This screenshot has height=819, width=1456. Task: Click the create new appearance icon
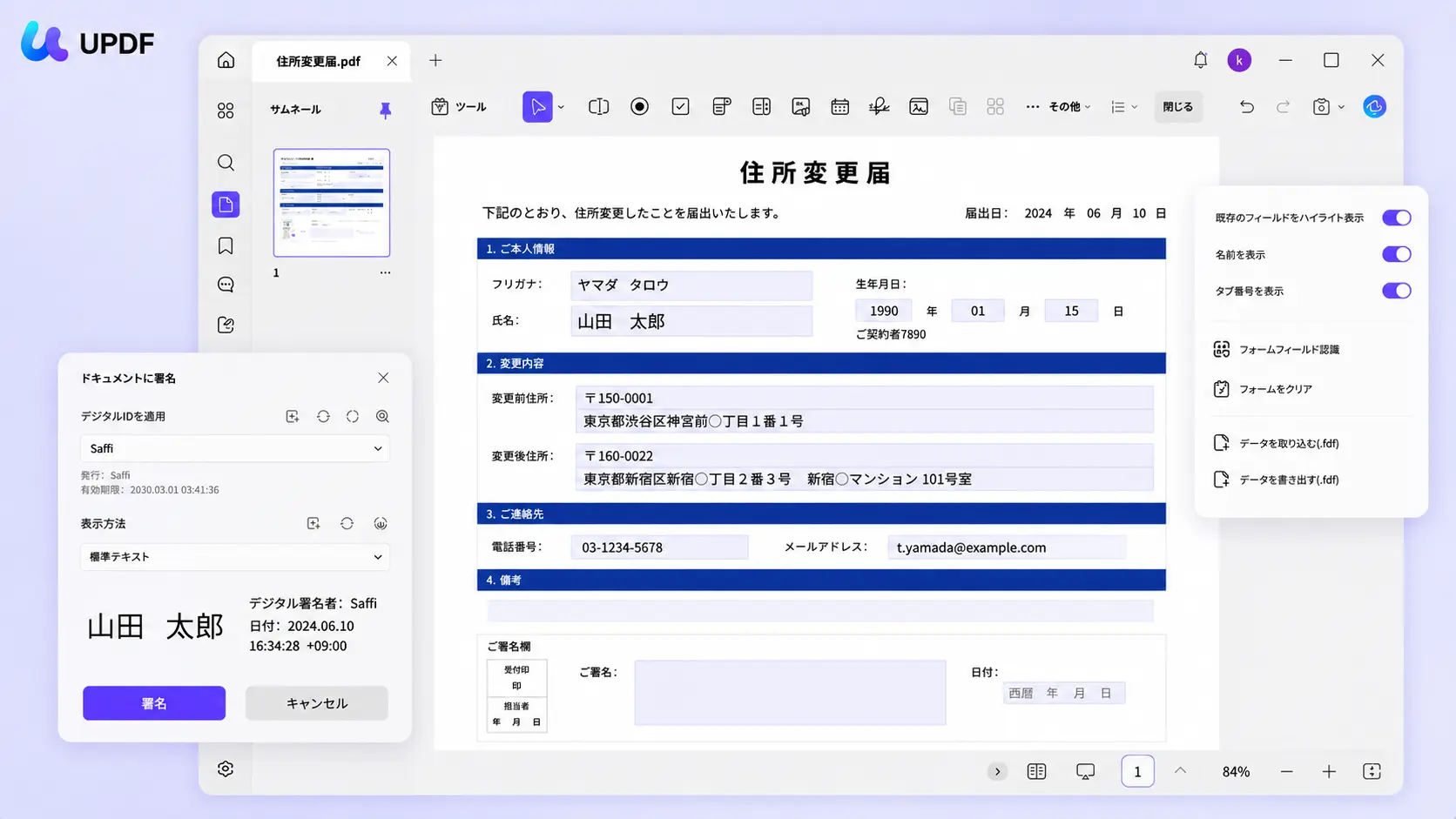[313, 523]
